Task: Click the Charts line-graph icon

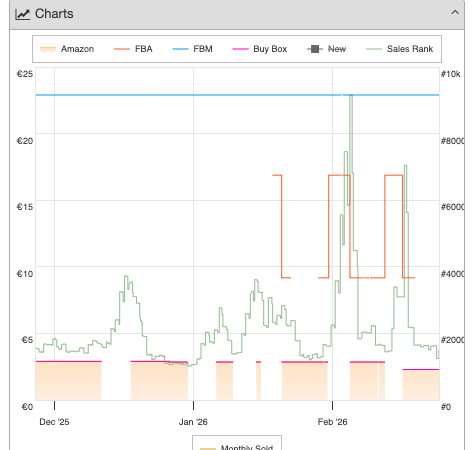Action: 23,14
